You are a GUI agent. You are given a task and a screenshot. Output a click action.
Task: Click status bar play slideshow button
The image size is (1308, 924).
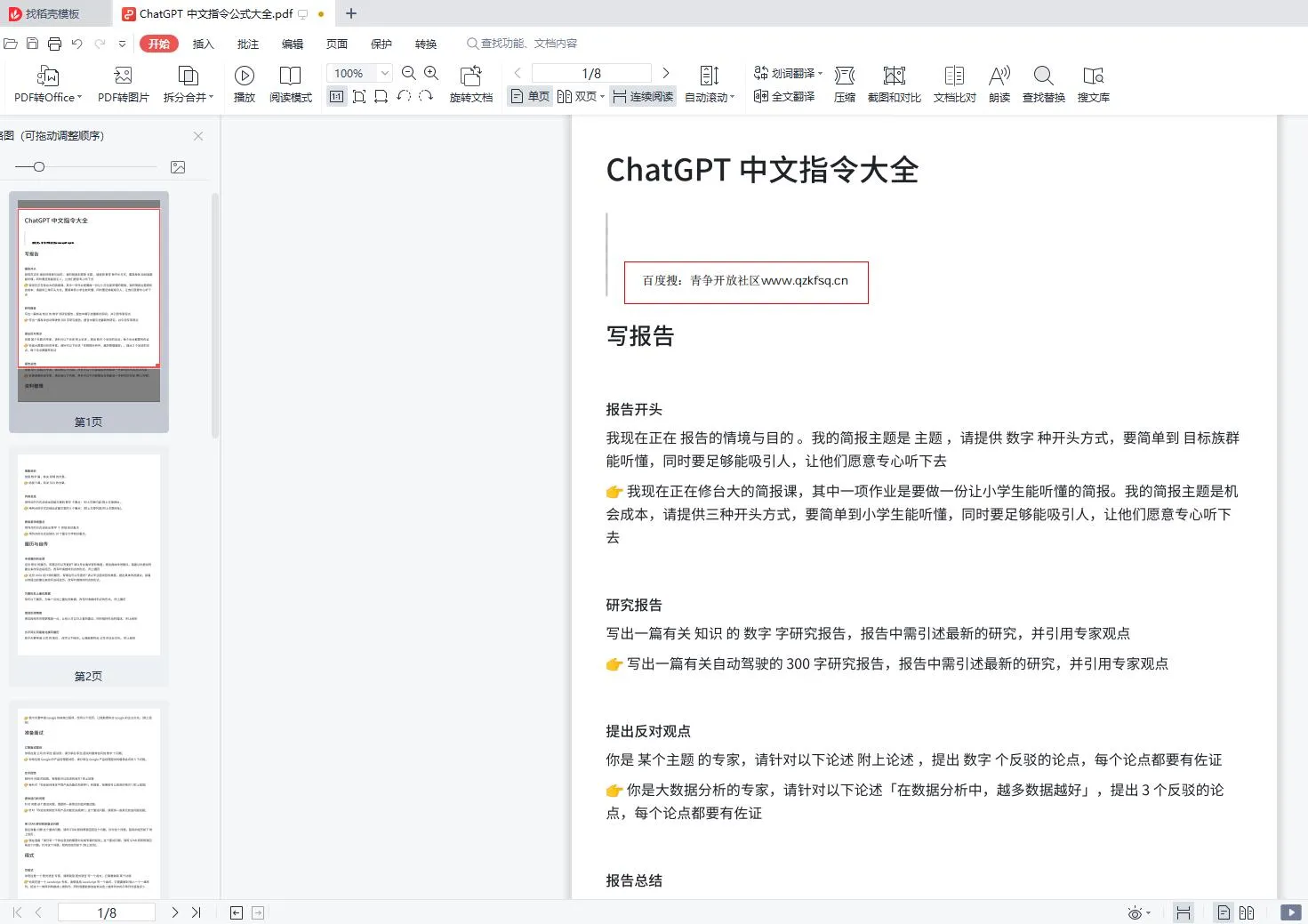click(1290, 912)
